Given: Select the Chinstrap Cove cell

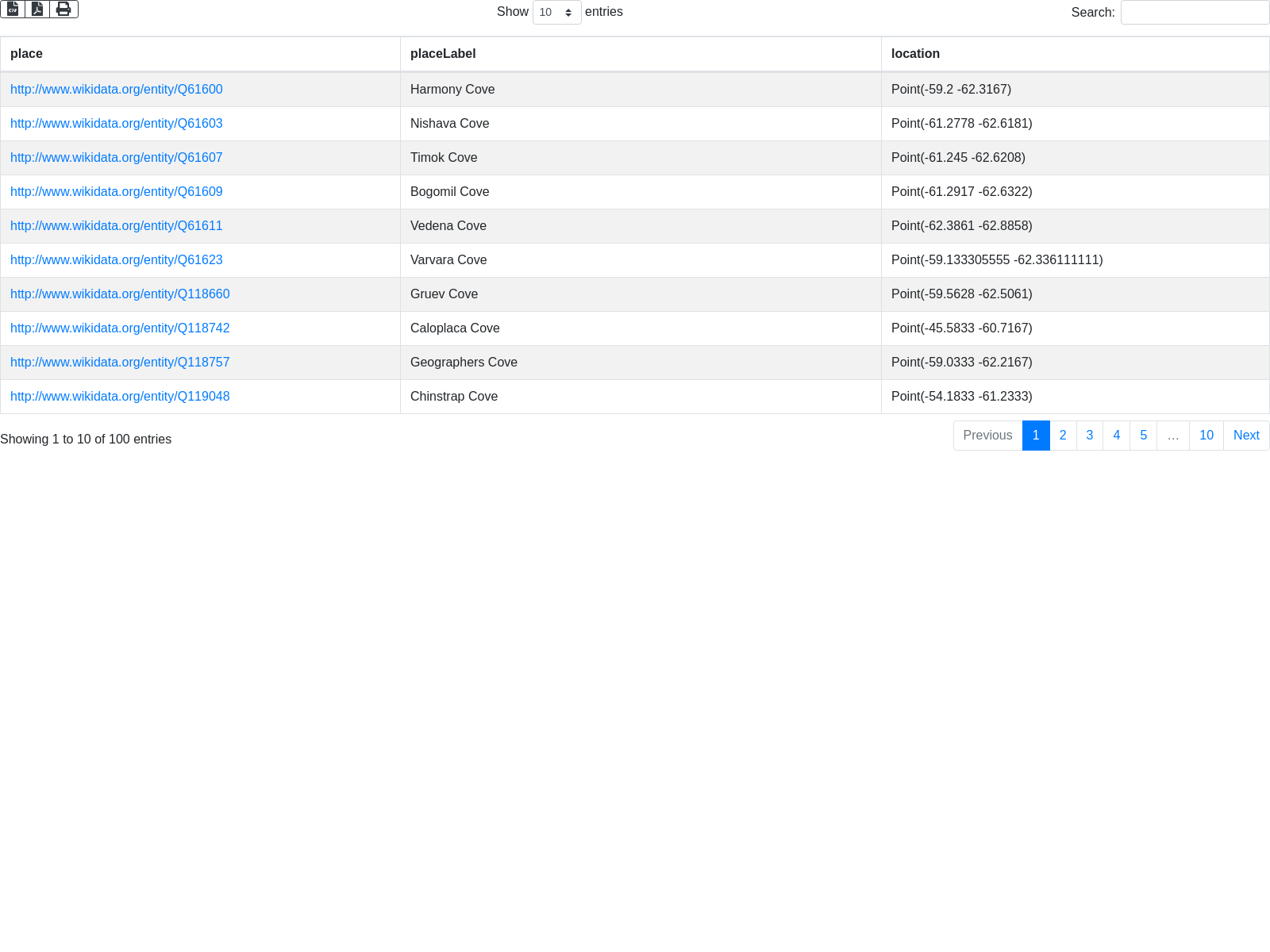Looking at the screenshot, I should pos(641,397).
